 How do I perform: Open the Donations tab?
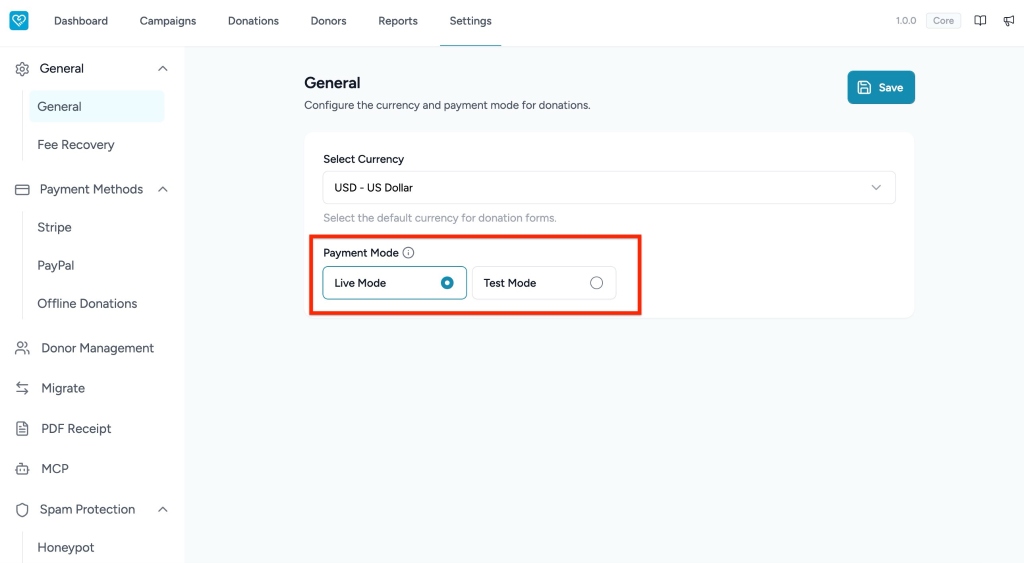point(253,21)
